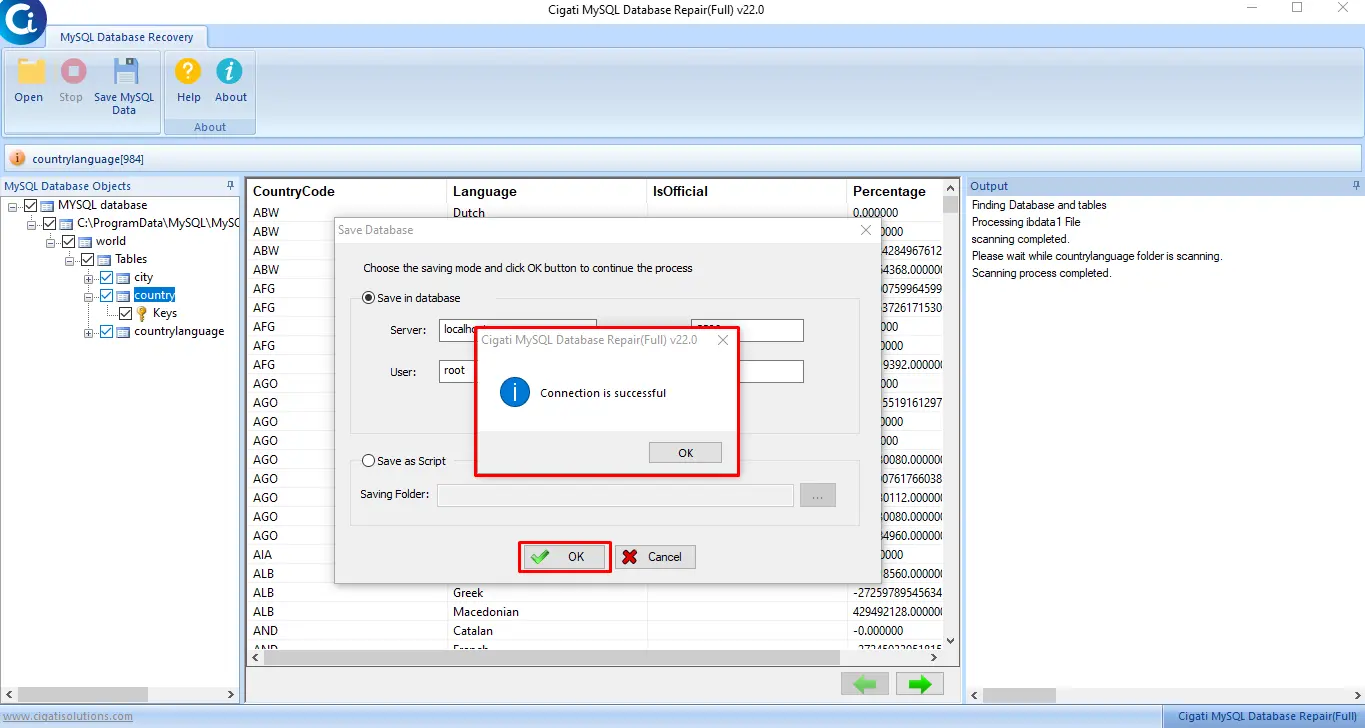Image resolution: width=1365 pixels, height=728 pixels.
Task: Select the Save in database radio button
Action: 368,298
